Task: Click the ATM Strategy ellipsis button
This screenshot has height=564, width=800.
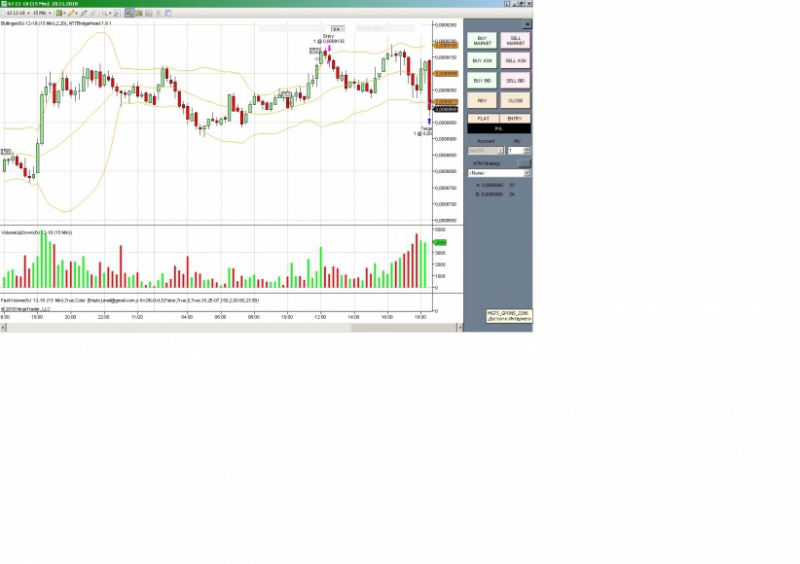Action: point(524,163)
